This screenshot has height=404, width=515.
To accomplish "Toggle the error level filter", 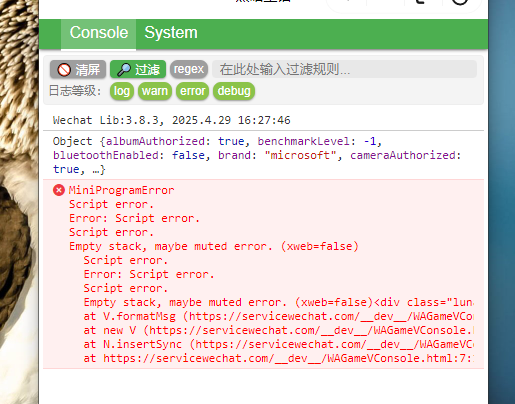I will click(x=192, y=91).
